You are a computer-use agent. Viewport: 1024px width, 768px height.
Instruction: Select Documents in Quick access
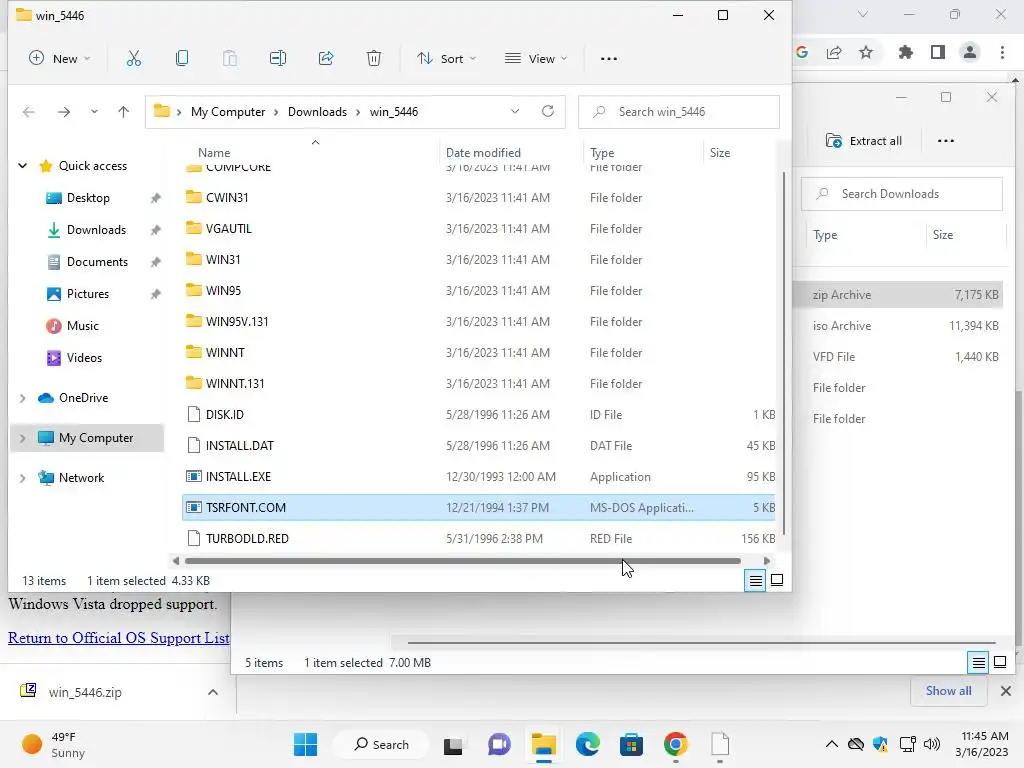point(97,262)
